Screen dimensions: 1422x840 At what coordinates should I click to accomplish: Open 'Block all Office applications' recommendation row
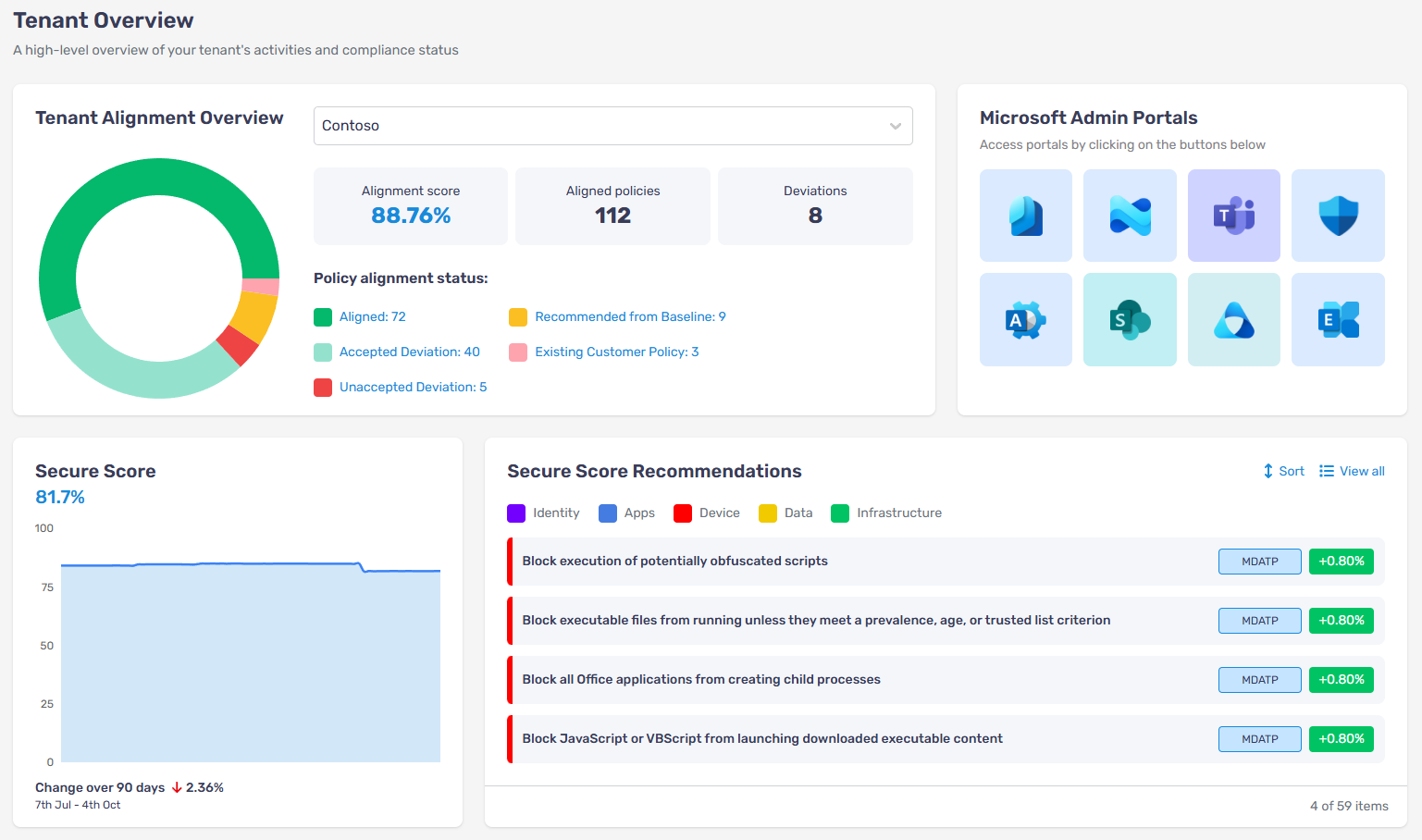coord(700,680)
